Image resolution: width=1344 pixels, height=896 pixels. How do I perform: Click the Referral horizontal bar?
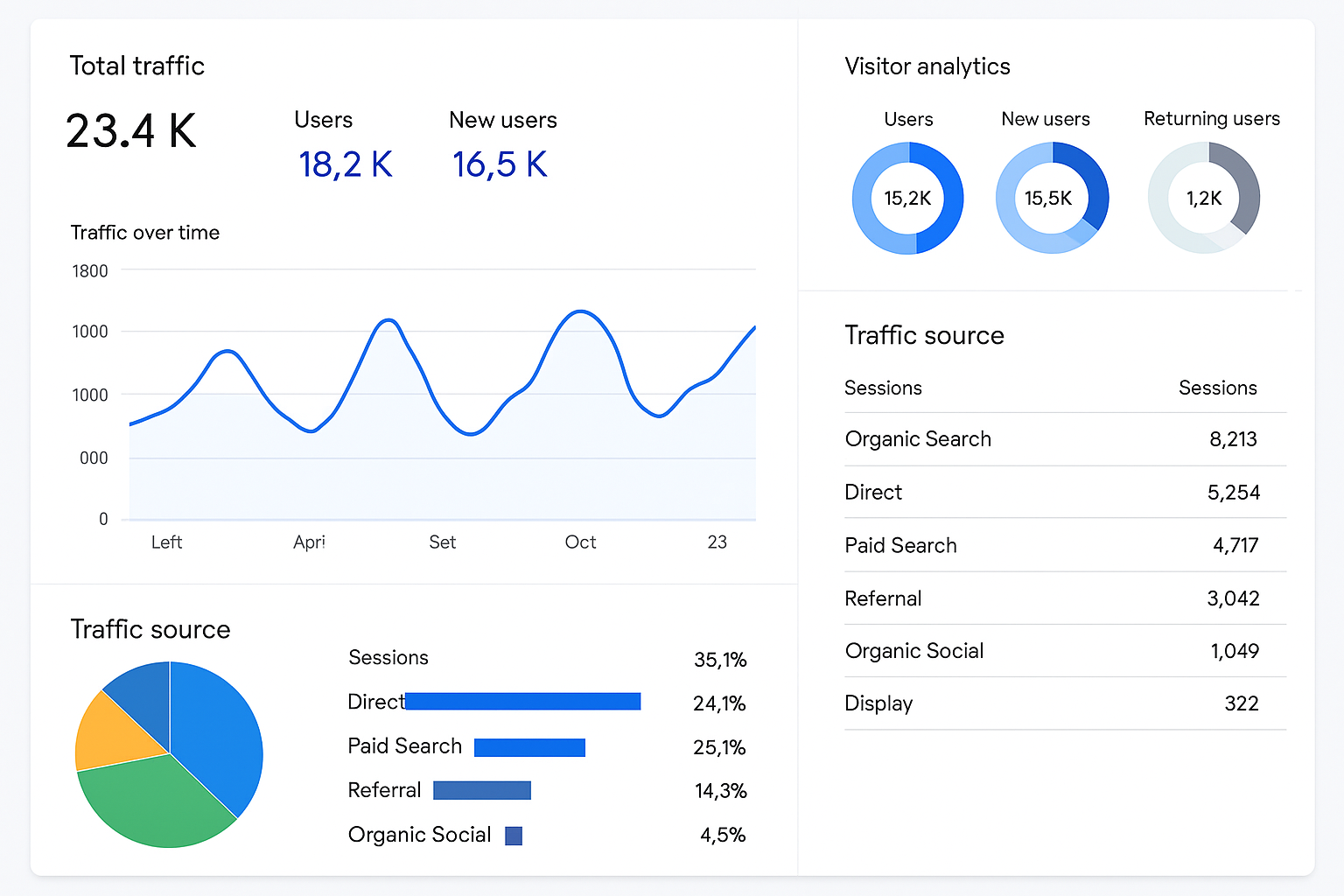pyautogui.click(x=482, y=790)
